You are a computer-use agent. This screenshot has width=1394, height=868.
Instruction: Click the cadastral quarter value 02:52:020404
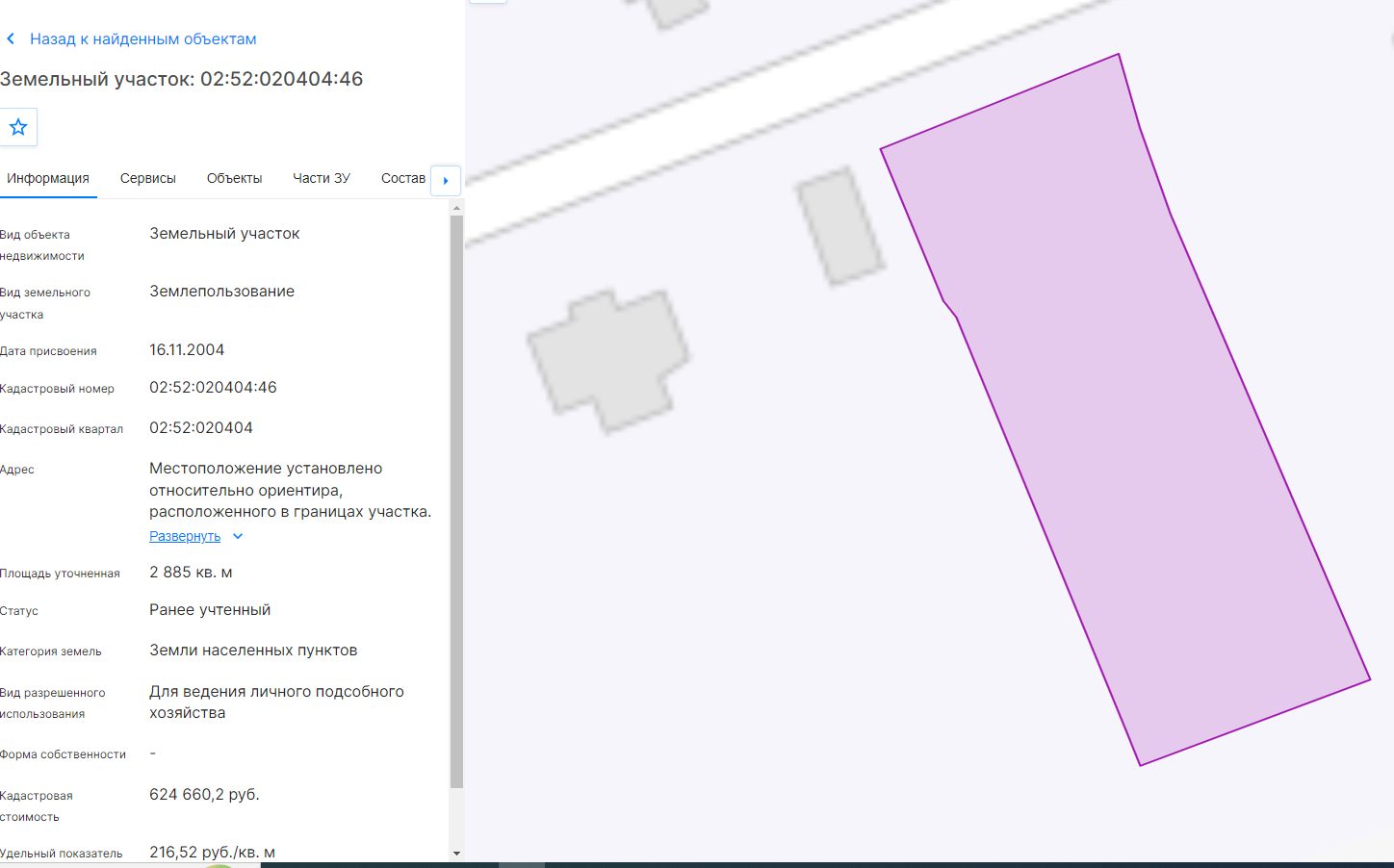click(201, 428)
